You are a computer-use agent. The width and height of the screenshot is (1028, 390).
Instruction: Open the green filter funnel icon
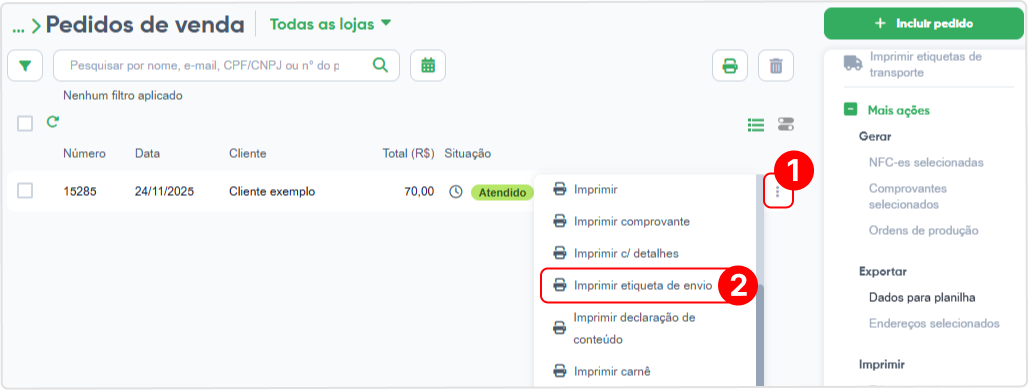pyautogui.click(x=25, y=66)
